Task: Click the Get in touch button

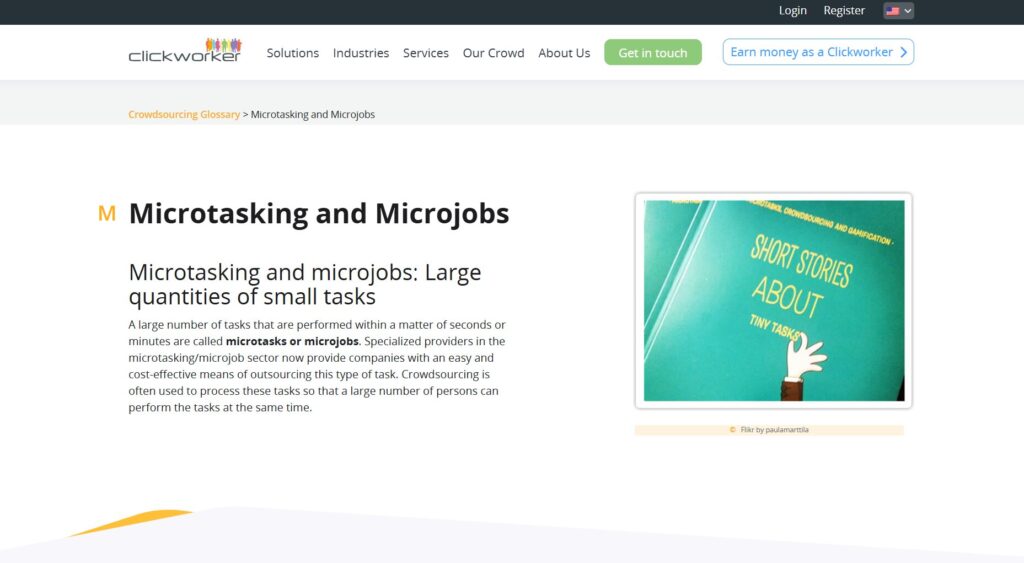Action: (x=653, y=52)
